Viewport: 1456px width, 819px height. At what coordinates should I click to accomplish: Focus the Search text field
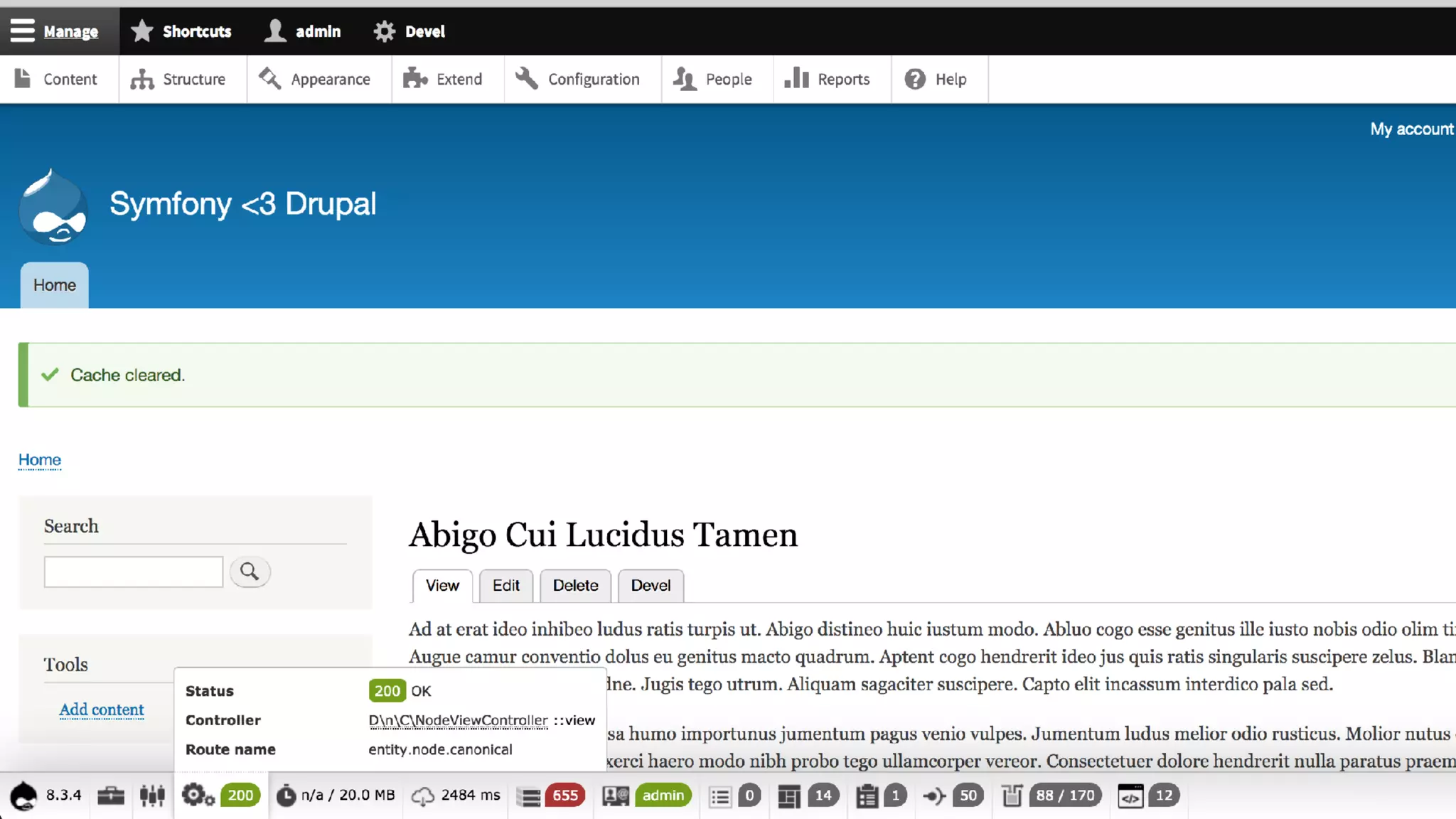pyautogui.click(x=134, y=572)
